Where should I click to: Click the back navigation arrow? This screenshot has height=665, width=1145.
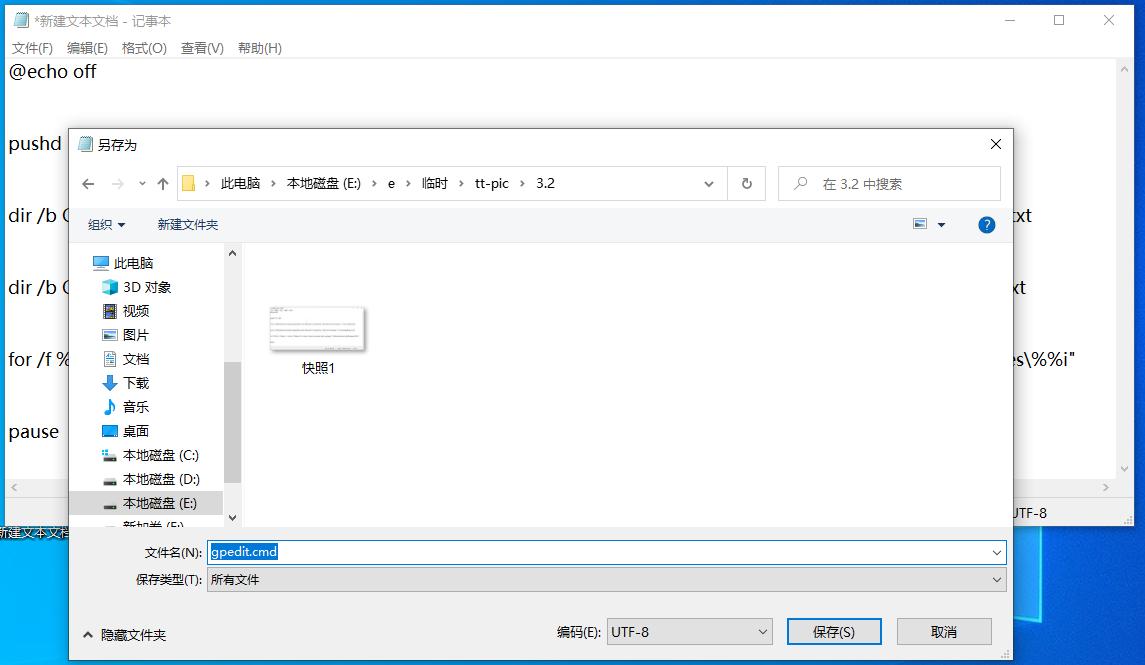88,184
